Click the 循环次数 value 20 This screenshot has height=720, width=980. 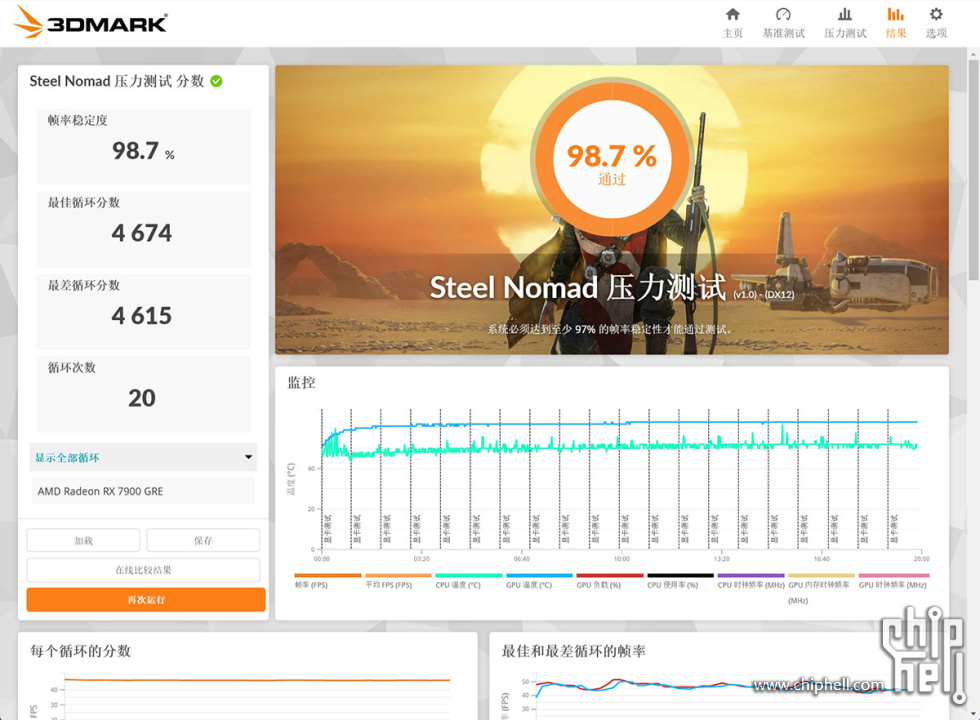[142, 398]
